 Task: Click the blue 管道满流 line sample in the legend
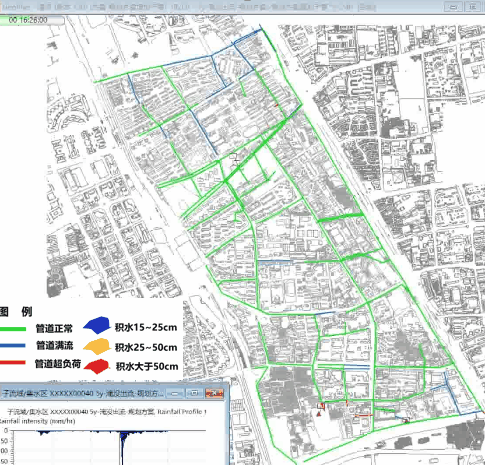[x=13, y=346]
